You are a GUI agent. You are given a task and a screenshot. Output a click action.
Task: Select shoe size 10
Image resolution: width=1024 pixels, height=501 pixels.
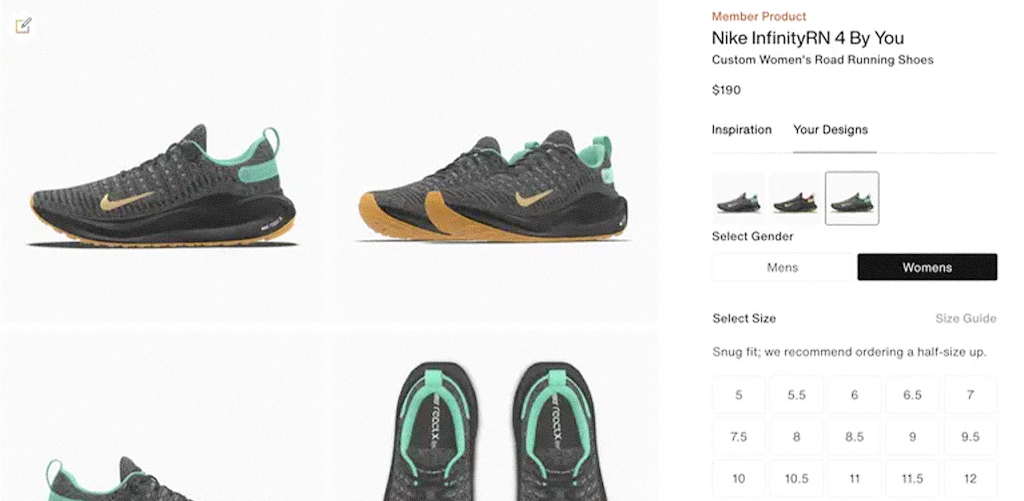point(739,479)
